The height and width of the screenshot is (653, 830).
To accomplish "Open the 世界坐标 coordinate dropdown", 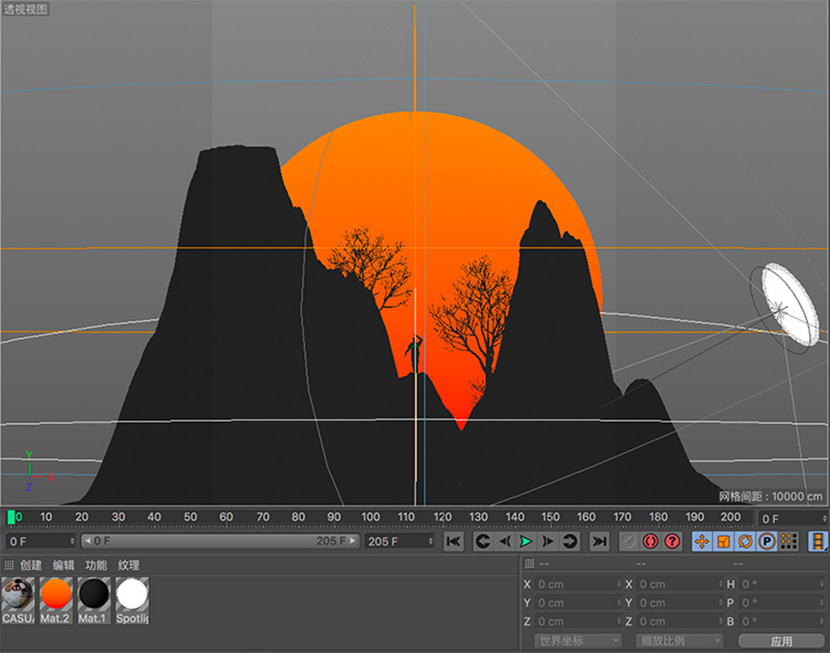I will click(x=578, y=640).
